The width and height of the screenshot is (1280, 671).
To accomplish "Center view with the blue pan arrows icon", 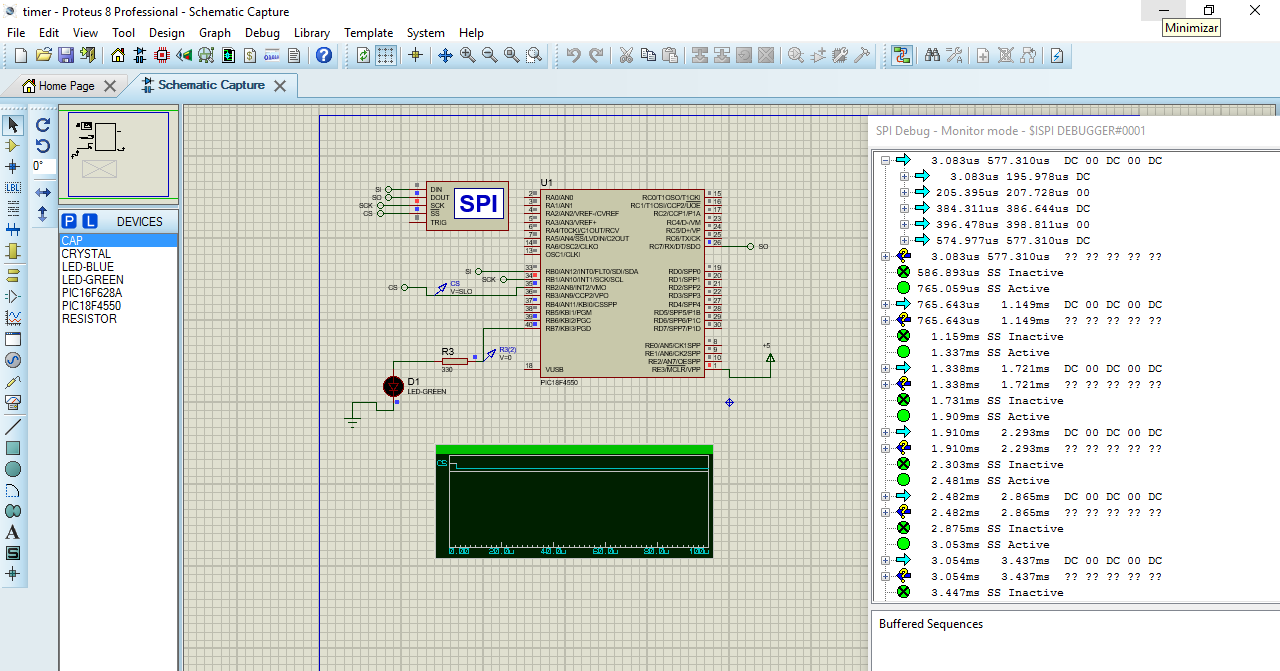I will click(x=446, y=55).
